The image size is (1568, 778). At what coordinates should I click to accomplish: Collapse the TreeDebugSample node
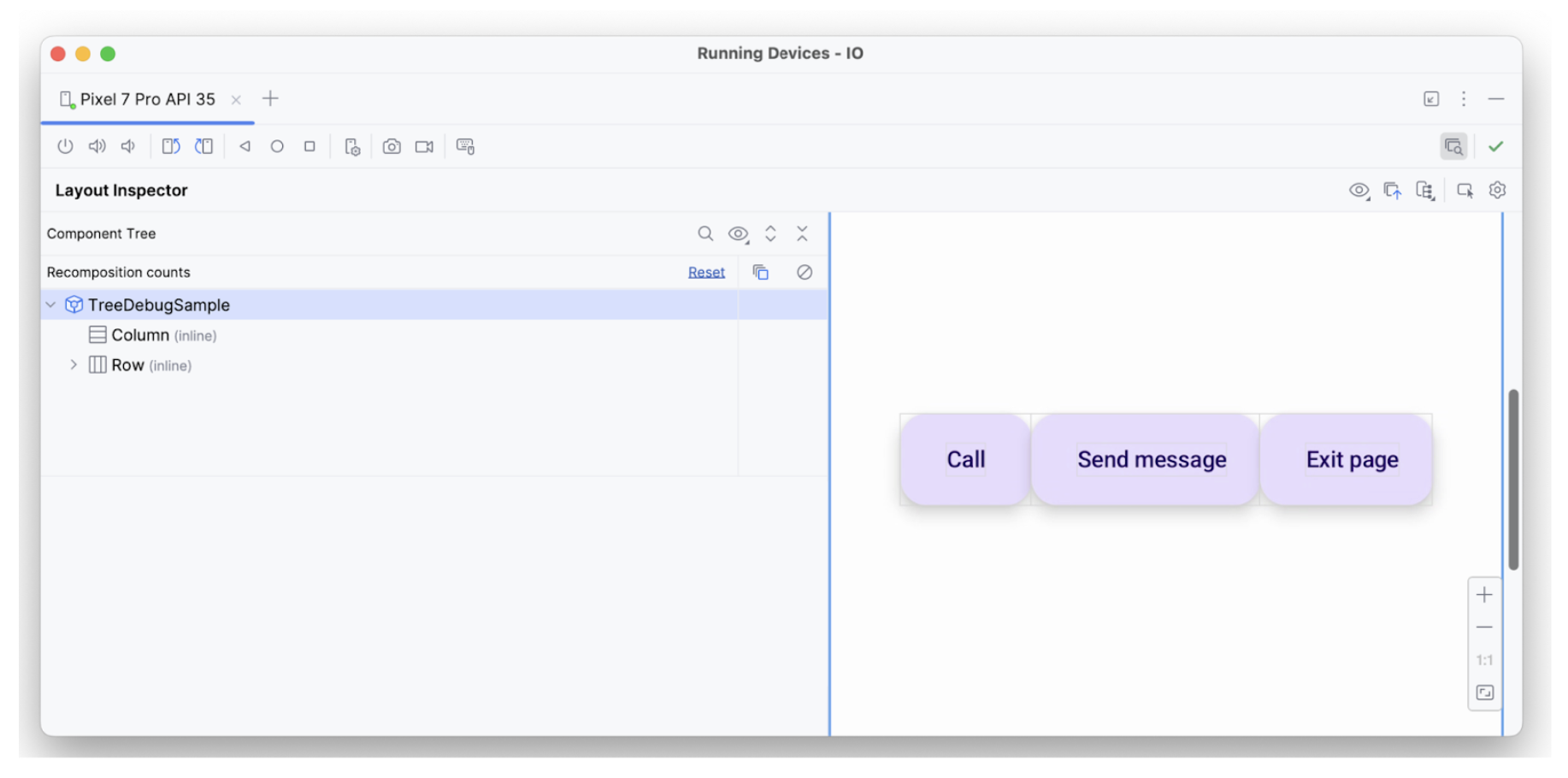[x=50, y=304]
